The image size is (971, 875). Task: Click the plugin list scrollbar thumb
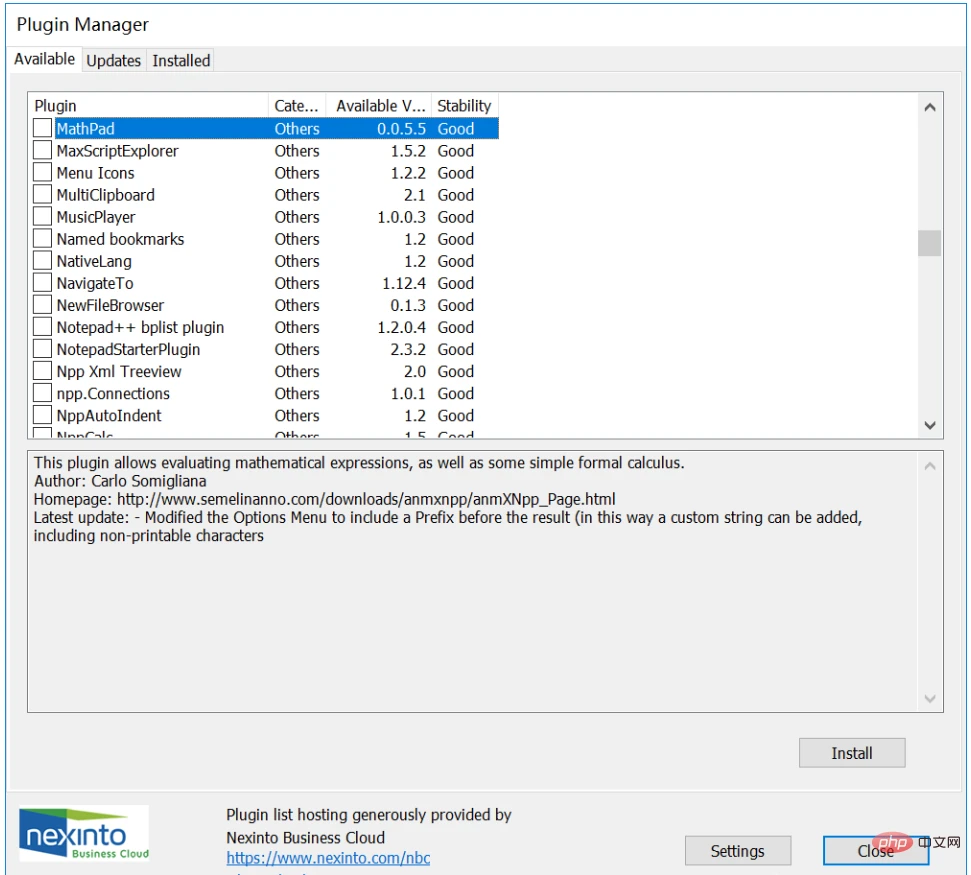[x=929, y=243]
